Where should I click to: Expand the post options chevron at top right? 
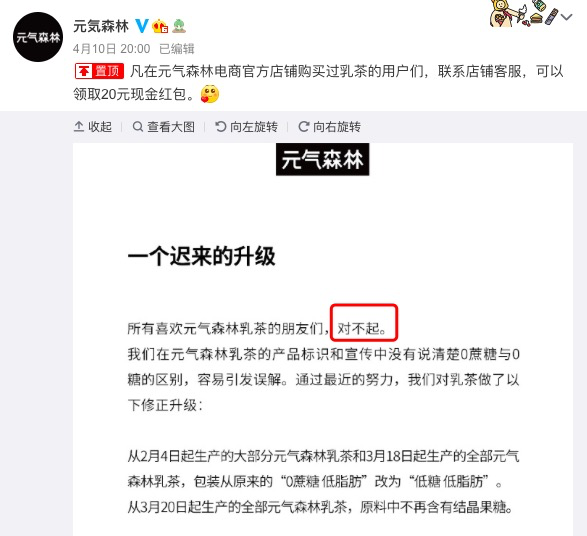pos(567,17)
